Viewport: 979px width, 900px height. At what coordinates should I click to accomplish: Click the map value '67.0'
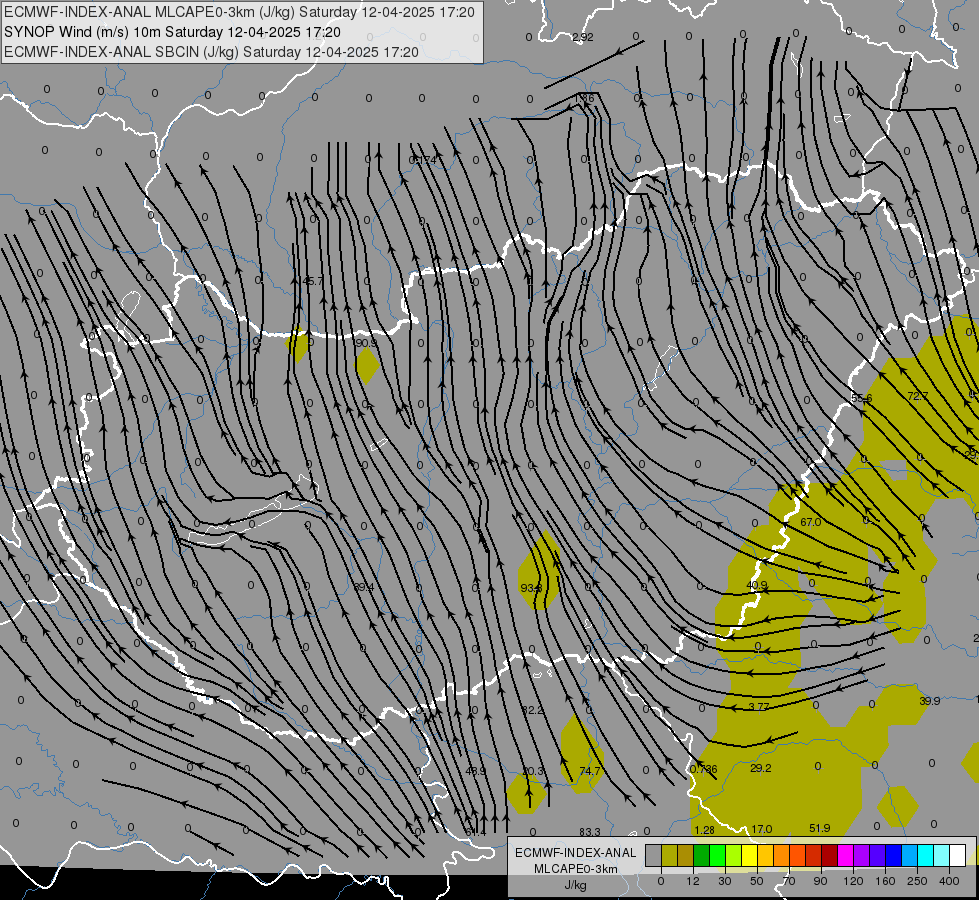coord(810,522)
